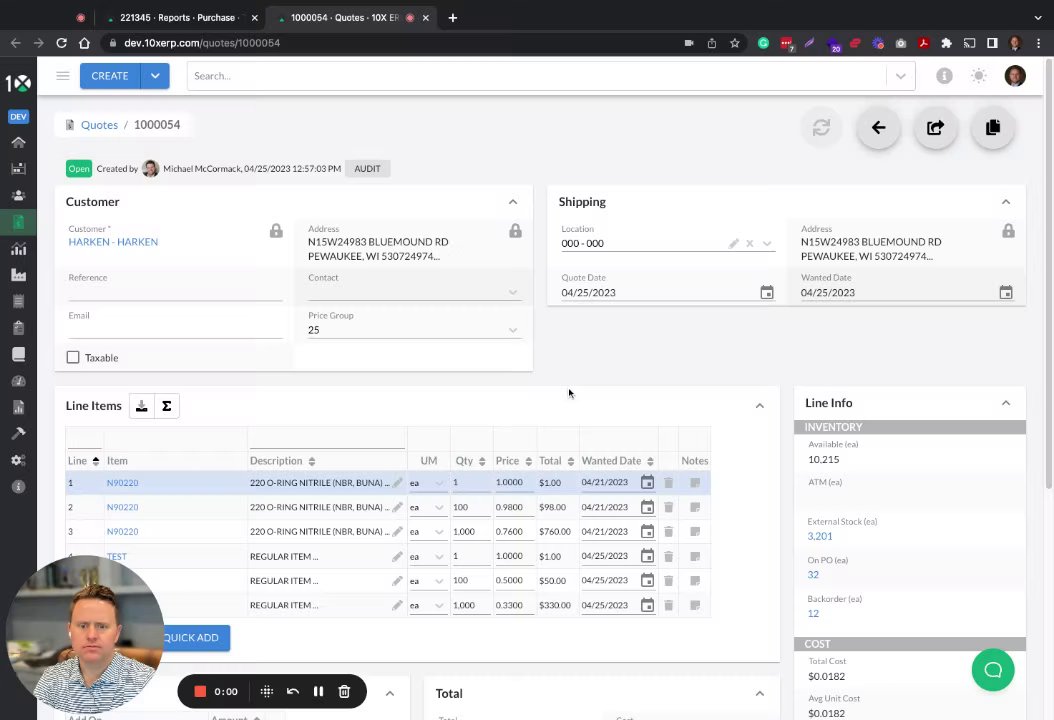Click the download line items icon
This screenshot has height=720, width=1054.
pyautogui.click(x=142, y=406)
